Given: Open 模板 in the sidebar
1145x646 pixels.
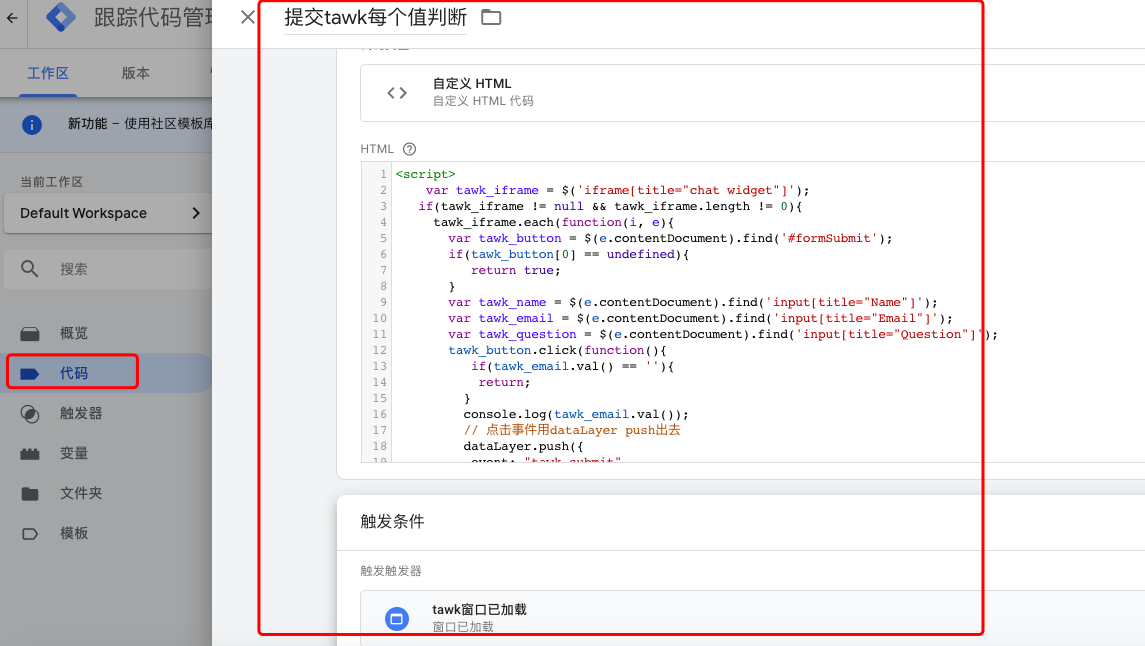Looking at the screenshot, I should (74, 533).
